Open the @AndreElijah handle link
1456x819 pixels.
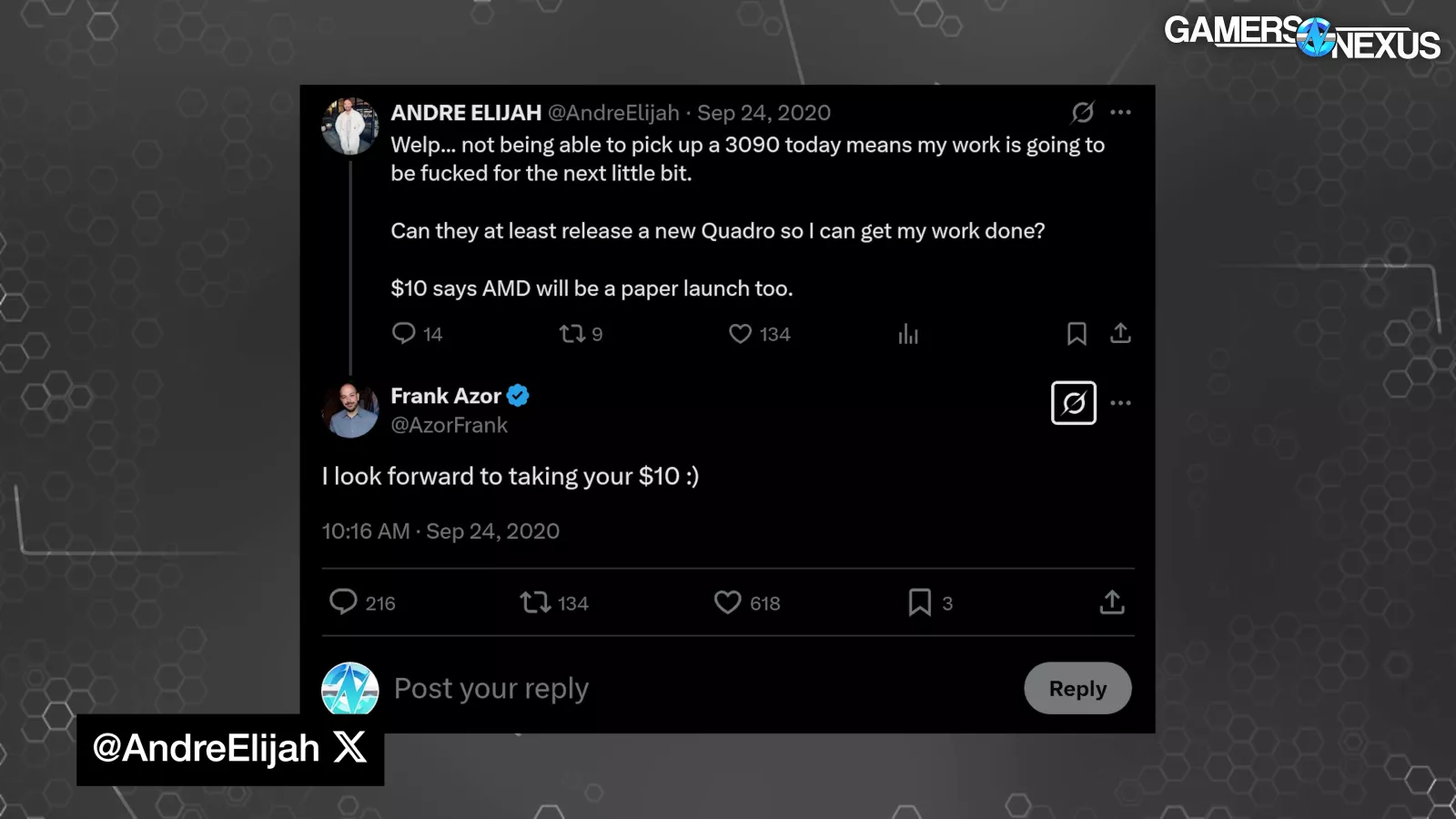(613, 113)
